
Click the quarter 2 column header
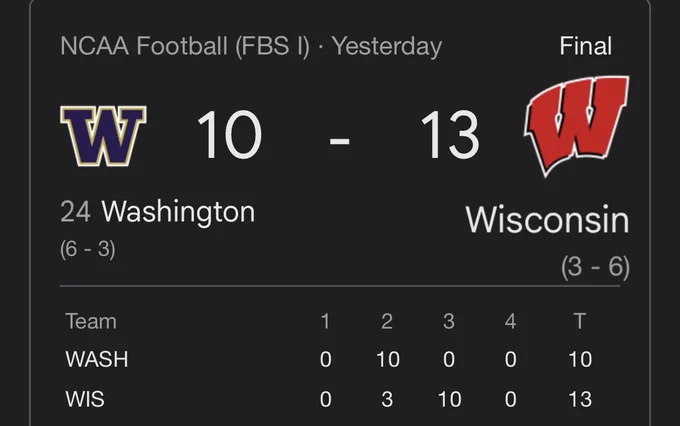[387, 321]
